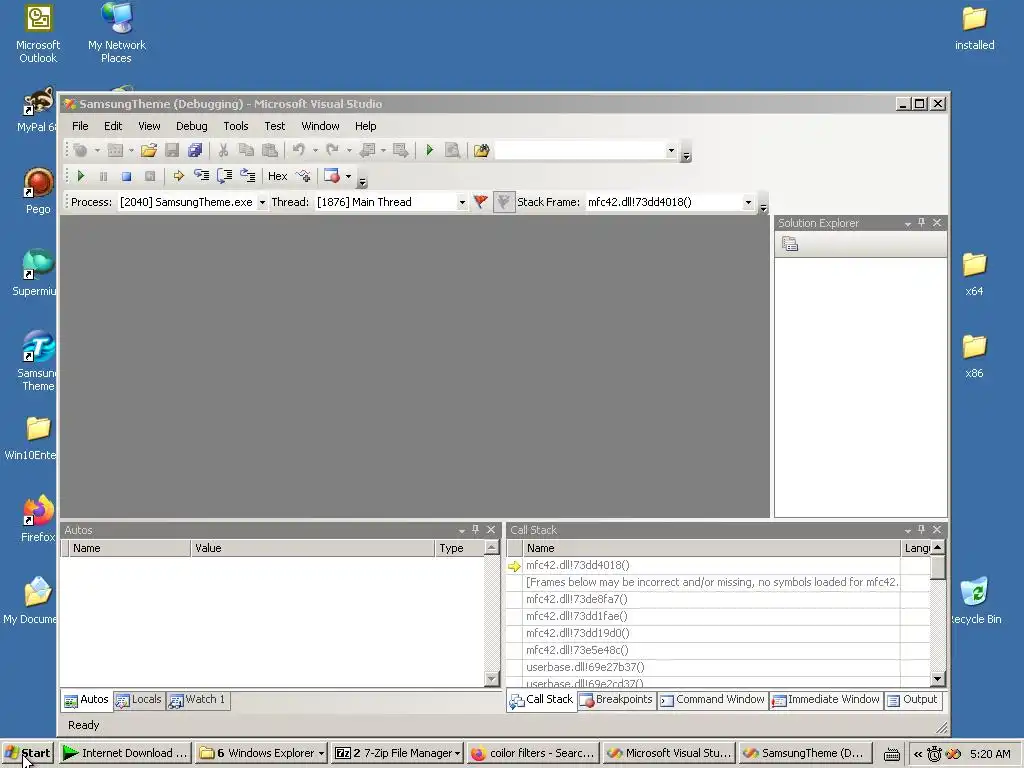
Task: Toggle Hex display button
Action: 278,176
